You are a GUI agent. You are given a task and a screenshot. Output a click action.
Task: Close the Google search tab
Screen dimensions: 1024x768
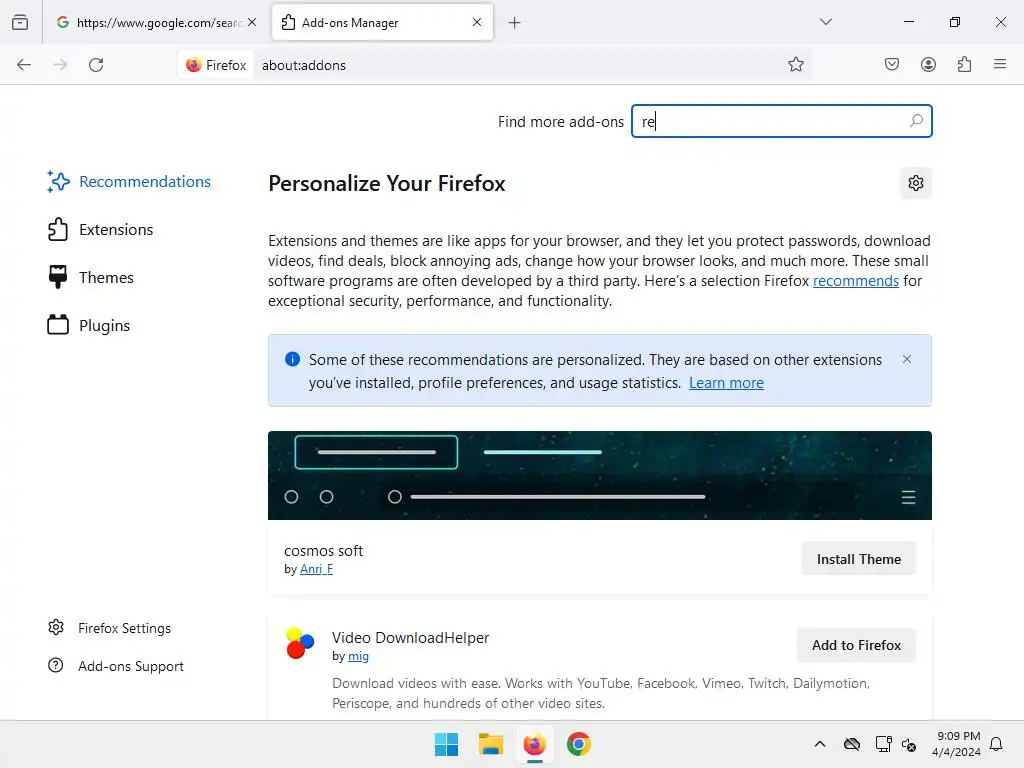tap(252, 22)
